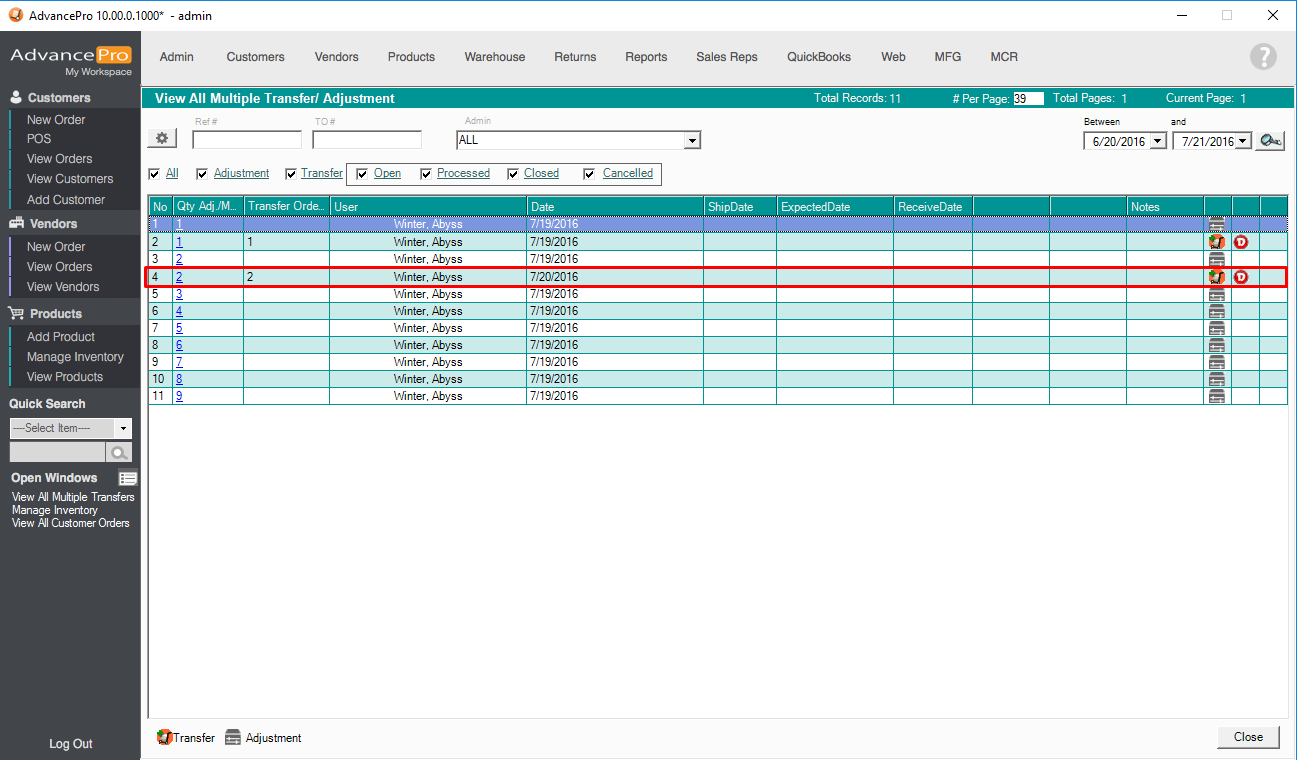Click the Adjustment legend icon at bottom

coord(233,738)
